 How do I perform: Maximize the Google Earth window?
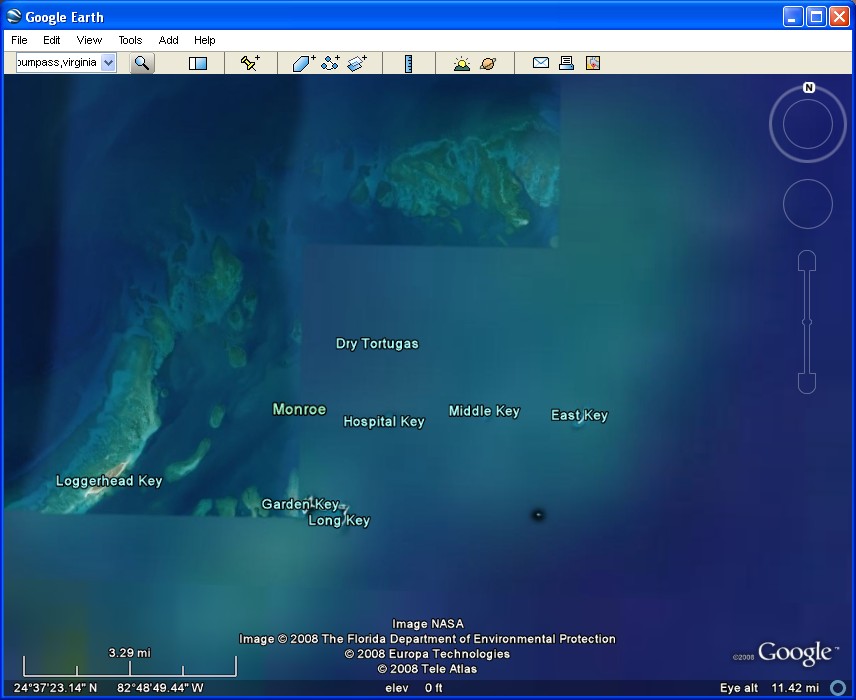tap(816, 17)
